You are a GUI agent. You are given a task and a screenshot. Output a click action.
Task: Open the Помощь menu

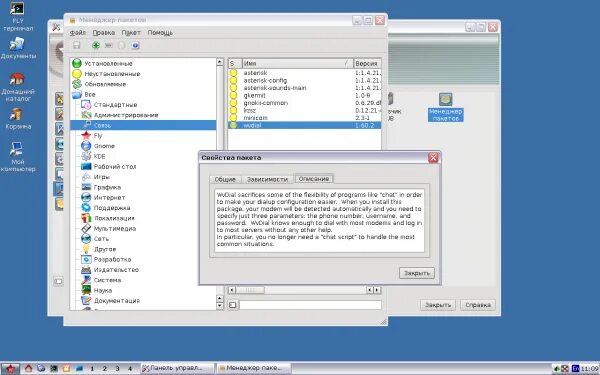pyautogui.click(x=160, y=33)
